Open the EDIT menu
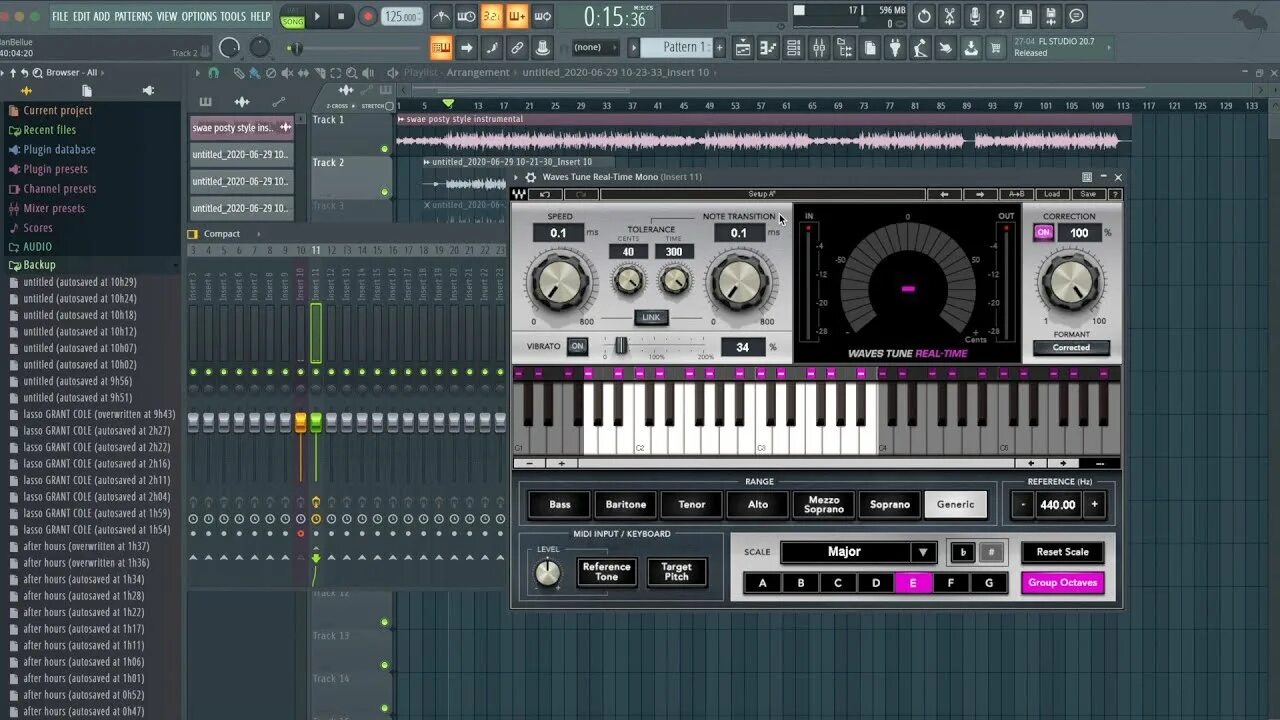This screenshot has width=1280, height=720. 81,17
